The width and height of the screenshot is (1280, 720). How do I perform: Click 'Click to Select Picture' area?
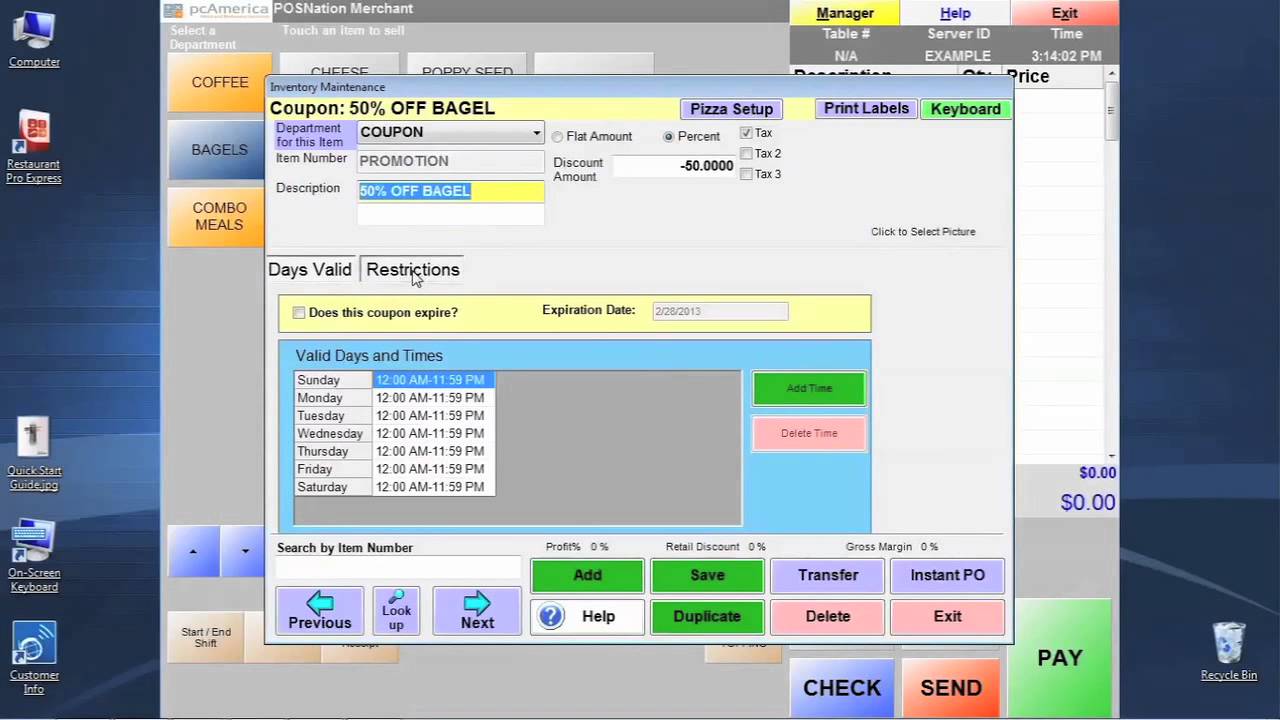coord(923,232)
